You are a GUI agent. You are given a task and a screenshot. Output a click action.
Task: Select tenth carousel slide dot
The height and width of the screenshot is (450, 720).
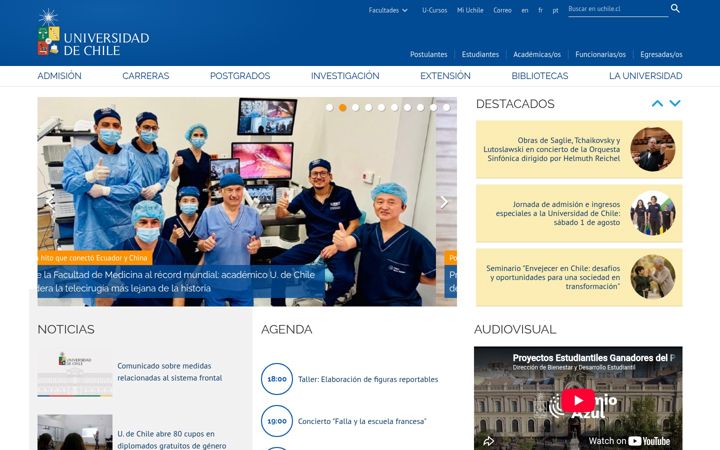pos(446,107)
